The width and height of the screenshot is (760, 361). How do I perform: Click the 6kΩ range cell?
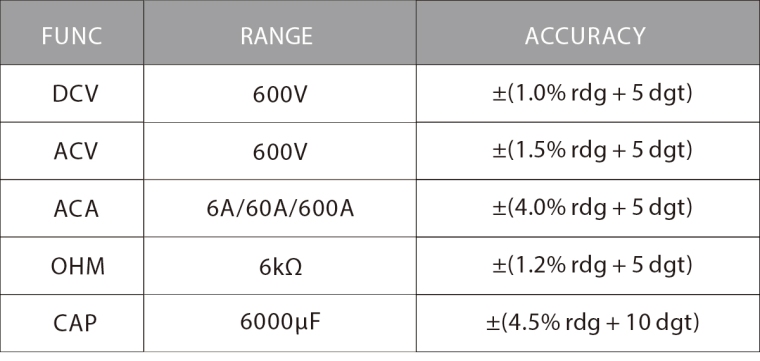tap(280, 266)
